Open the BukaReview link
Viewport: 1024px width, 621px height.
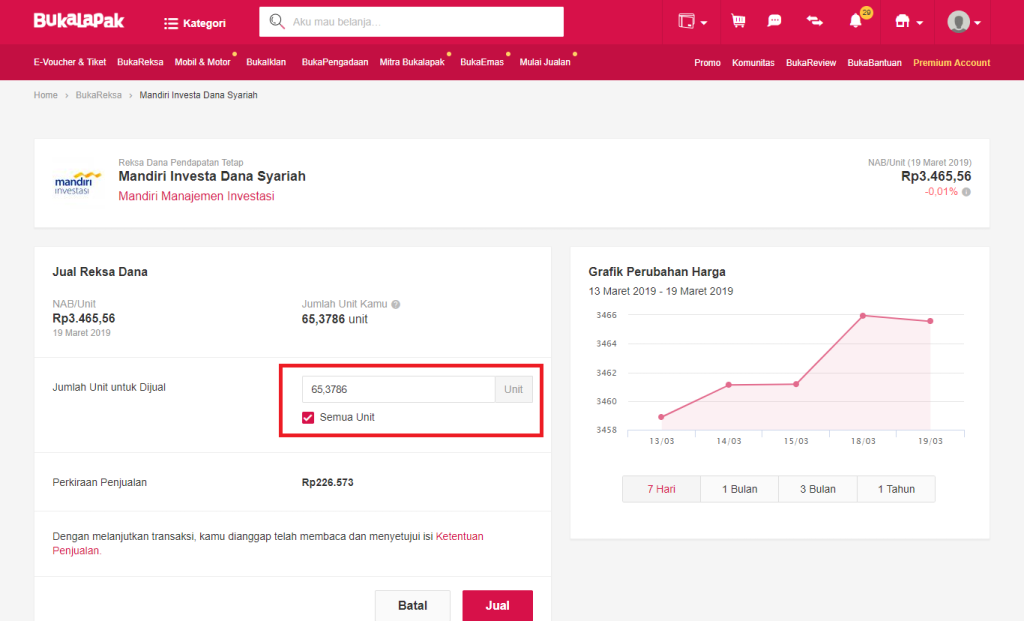pos(811,63)
